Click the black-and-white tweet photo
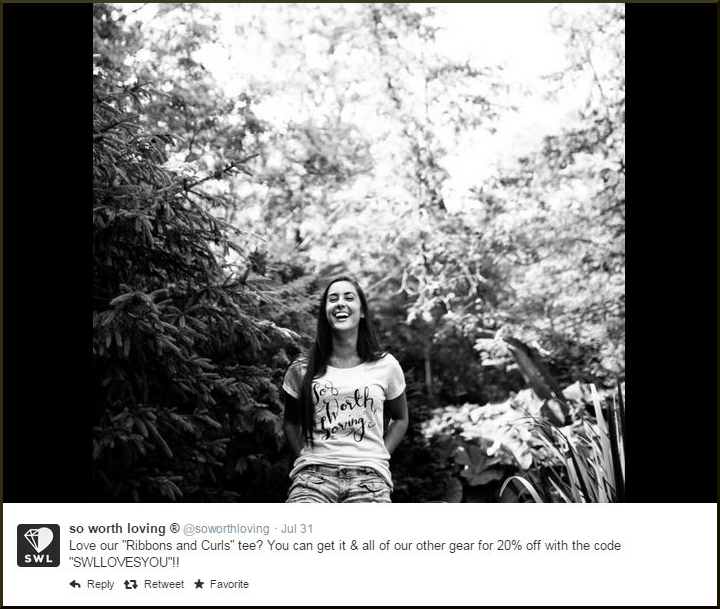 [x=359, y=253]
